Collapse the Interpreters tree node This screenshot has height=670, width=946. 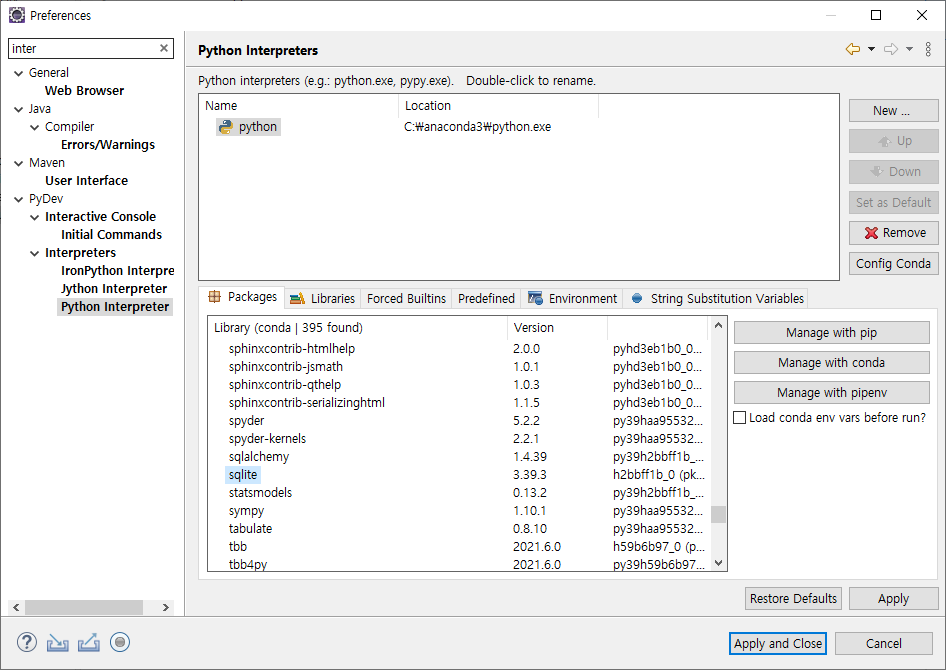point(35,253)
